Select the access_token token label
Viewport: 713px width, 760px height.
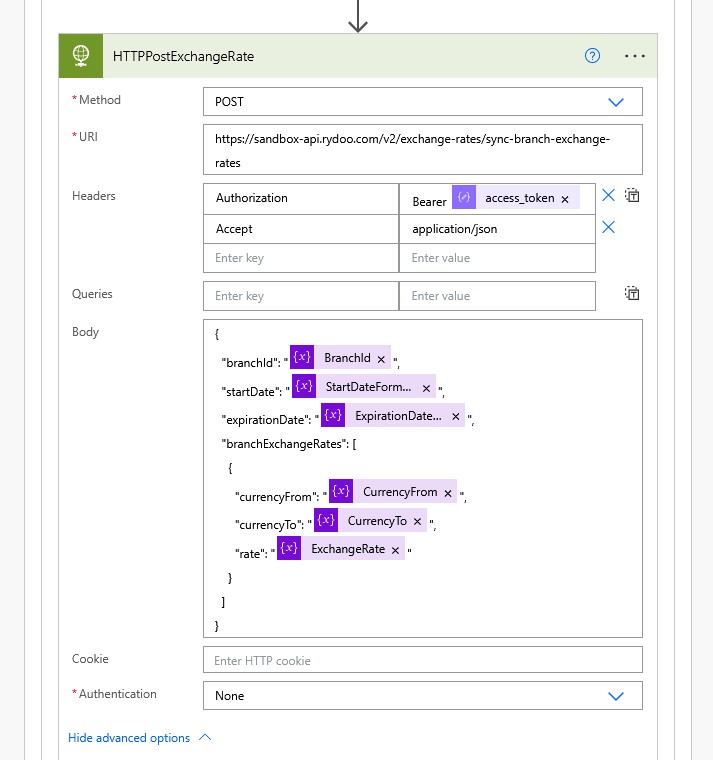pyautogui.click(x=520, y=198)
